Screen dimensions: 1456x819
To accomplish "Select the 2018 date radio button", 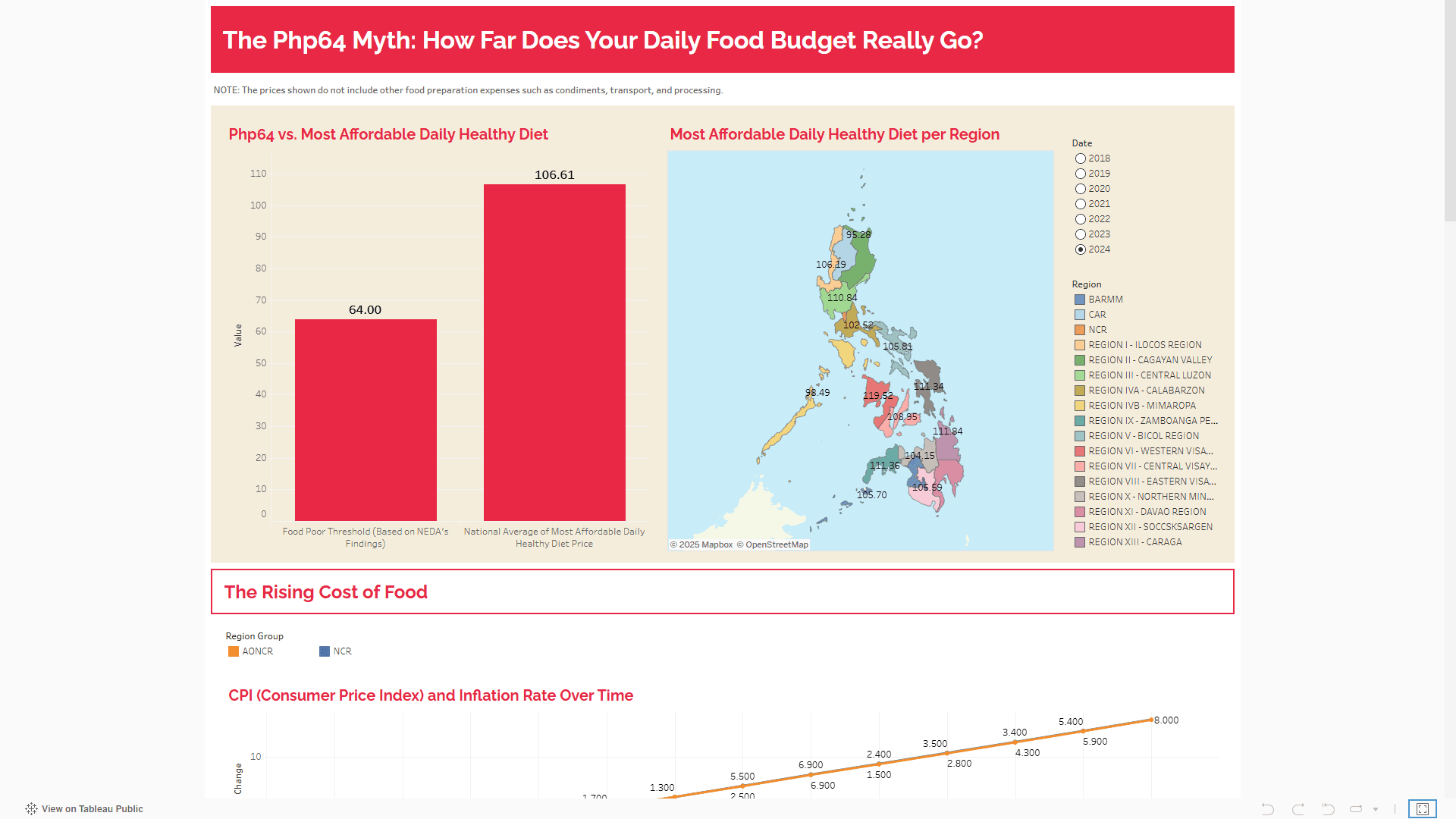I will (1081, 158).
